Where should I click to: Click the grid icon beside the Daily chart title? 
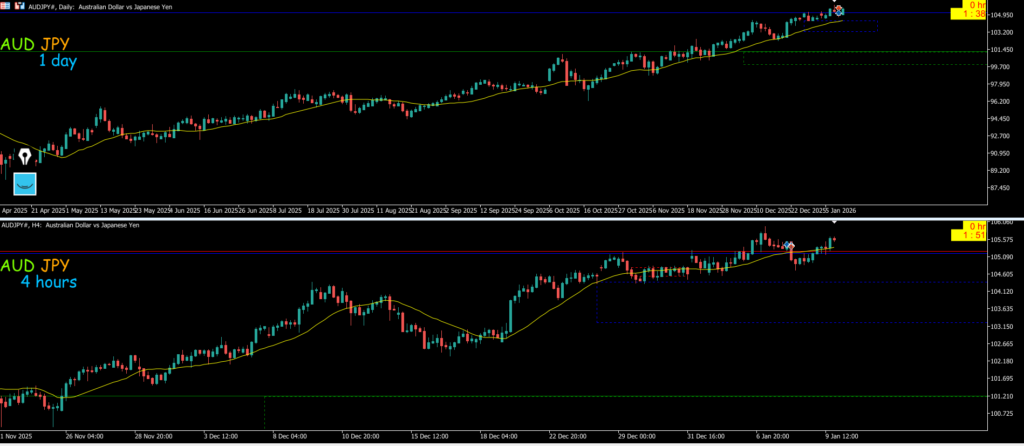click(x=6, y=5)
